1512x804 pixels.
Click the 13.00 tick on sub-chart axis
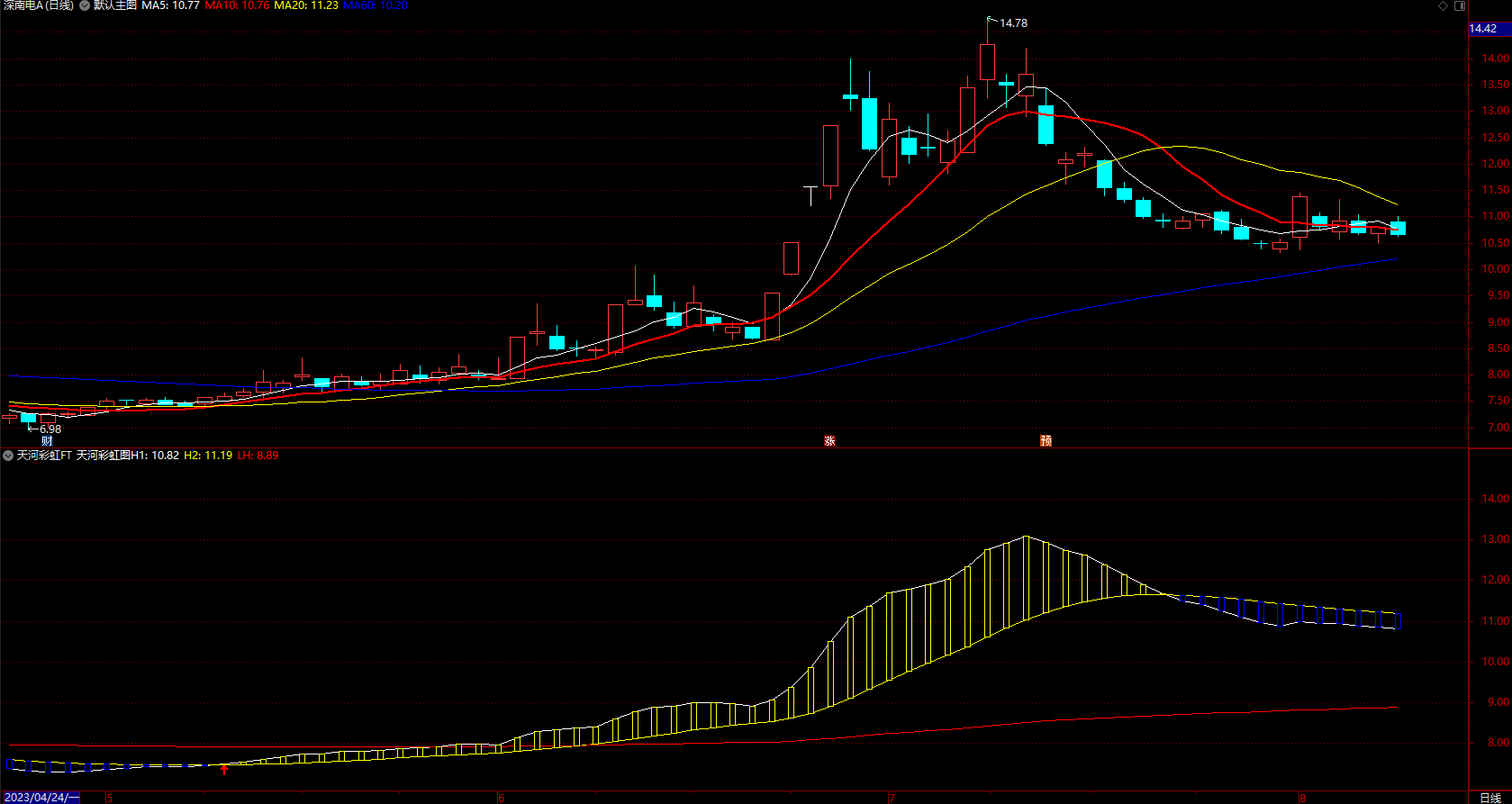(1496, 539)
